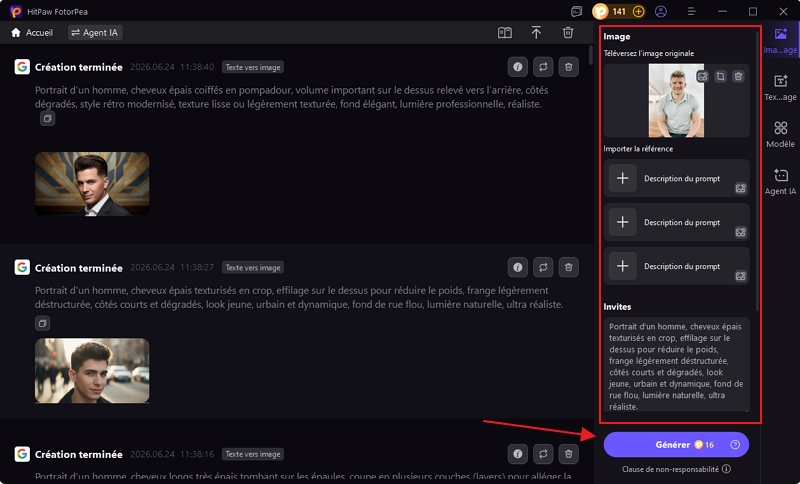Select the Image to image sidebar tab
The height and width of the screenshot is (484, 800).
pos(780,41)
